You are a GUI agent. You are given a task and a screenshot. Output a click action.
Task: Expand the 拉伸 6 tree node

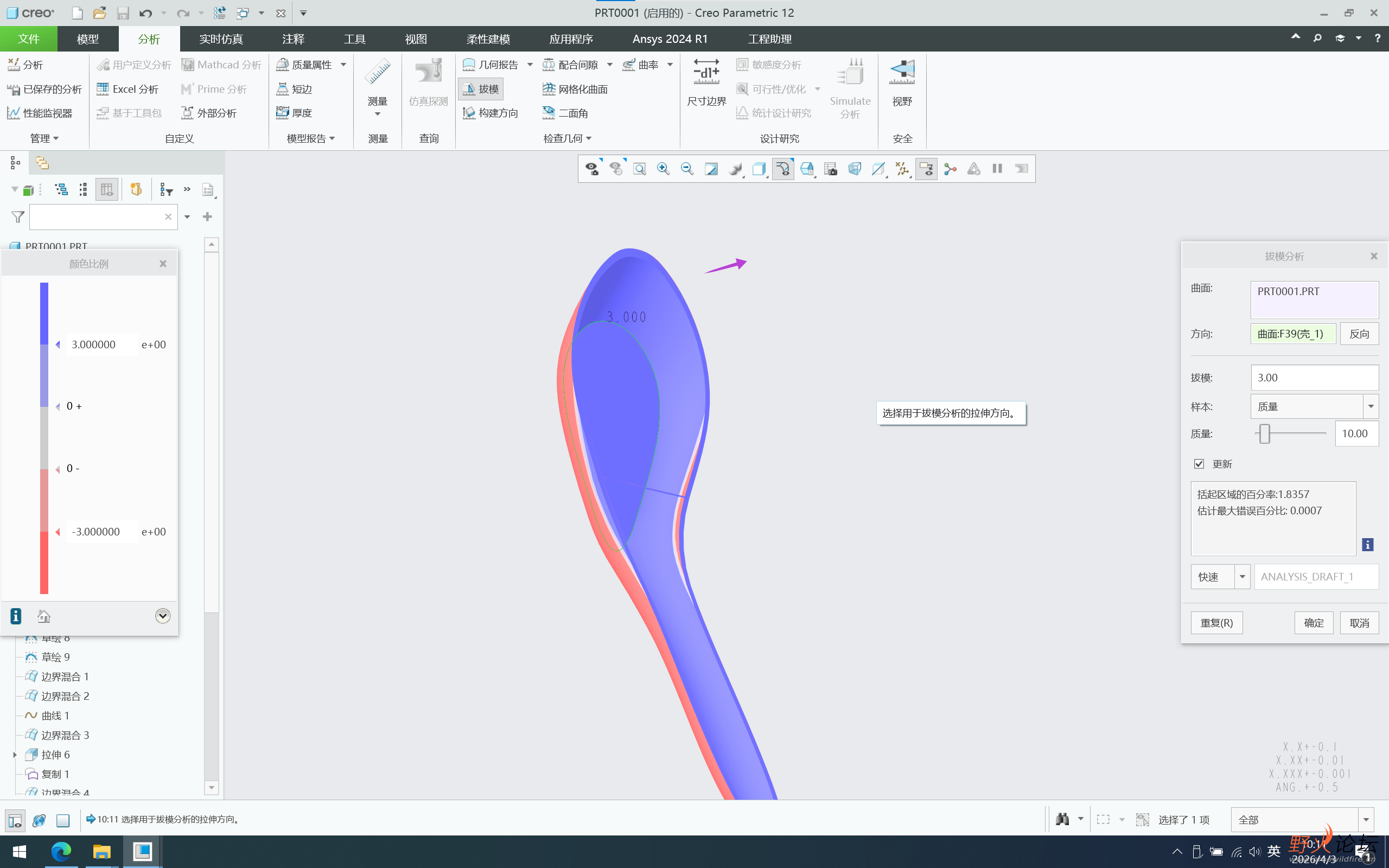pyautogui.click(x=15, y=755)
